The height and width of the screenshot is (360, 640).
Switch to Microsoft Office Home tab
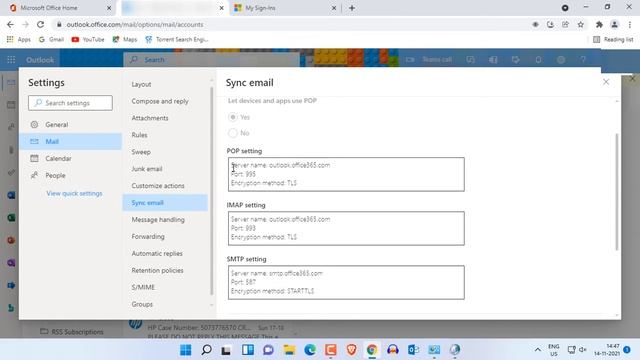coord(60,8)
